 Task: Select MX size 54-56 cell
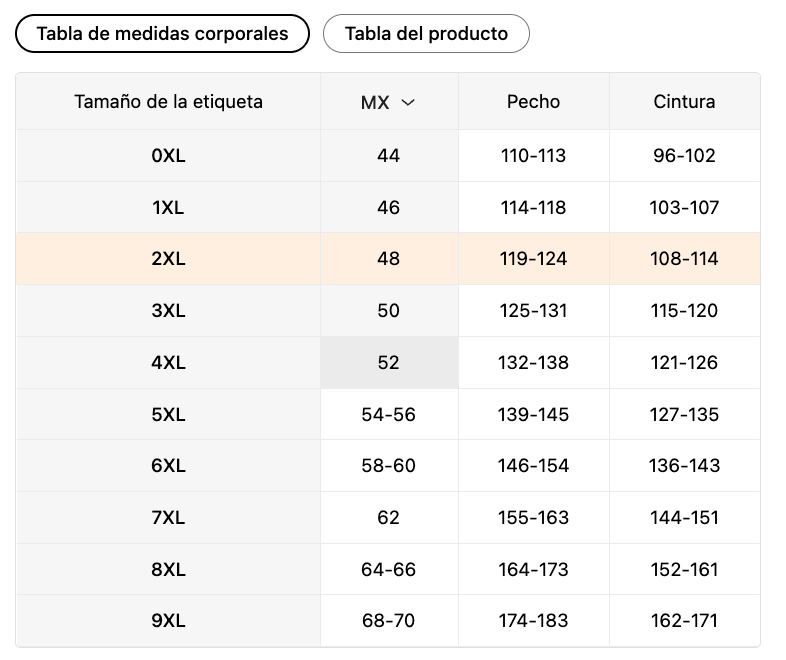(389, 414)
